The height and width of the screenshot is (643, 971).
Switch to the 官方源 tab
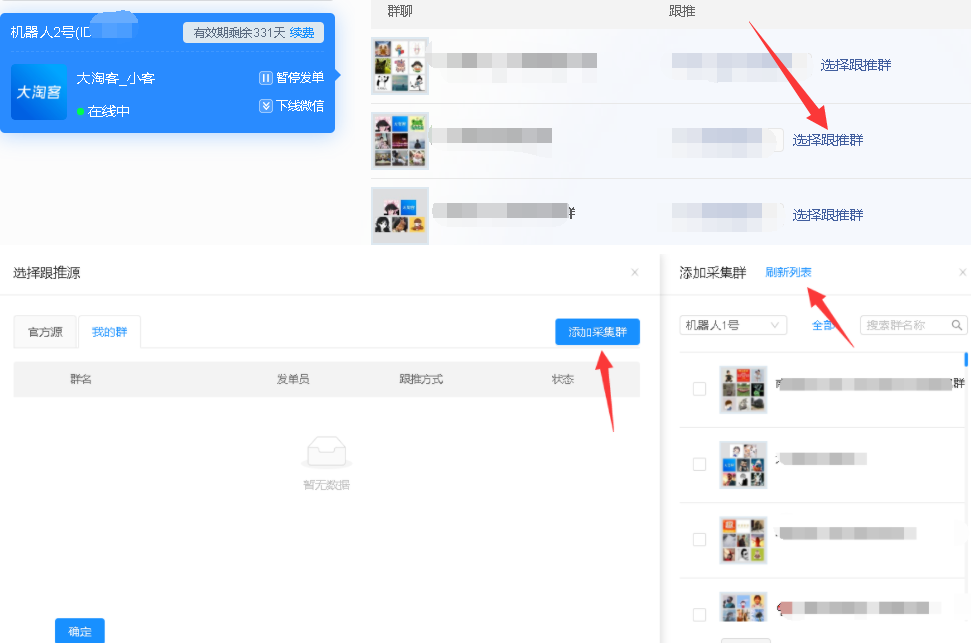[45, 332]
